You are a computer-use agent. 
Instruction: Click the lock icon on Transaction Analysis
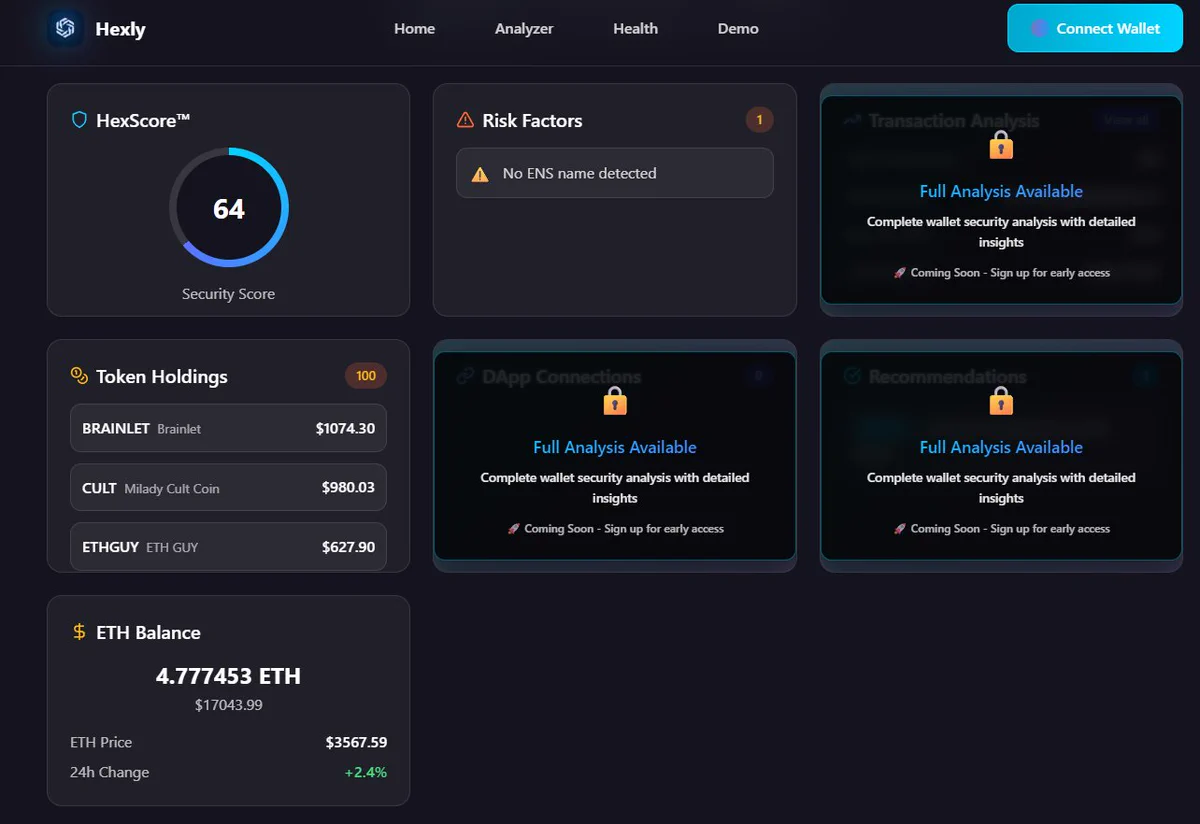pyautogui.click(x=1001, y=146)
